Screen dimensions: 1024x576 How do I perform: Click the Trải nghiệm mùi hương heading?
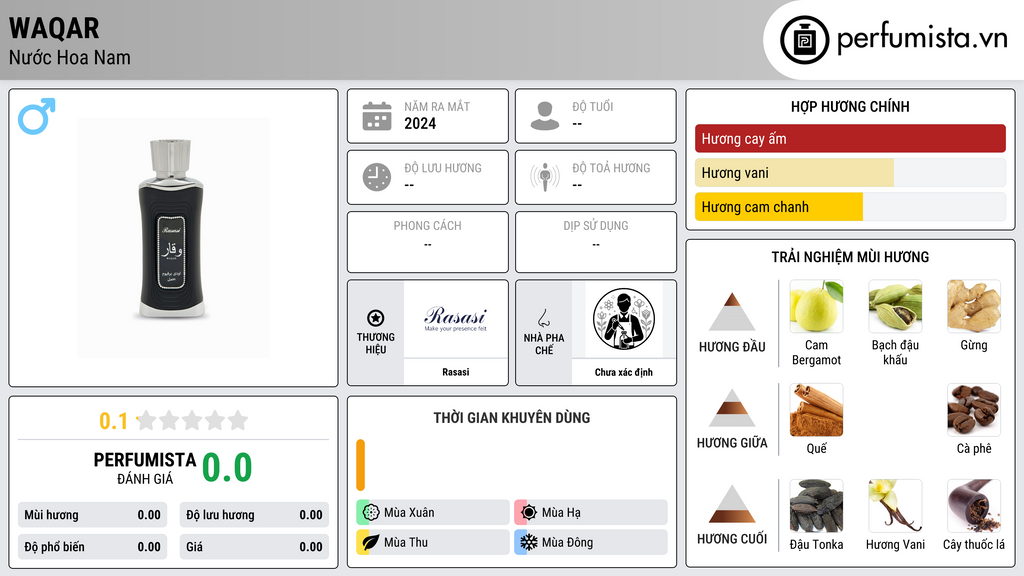click(x=850, y=257)
